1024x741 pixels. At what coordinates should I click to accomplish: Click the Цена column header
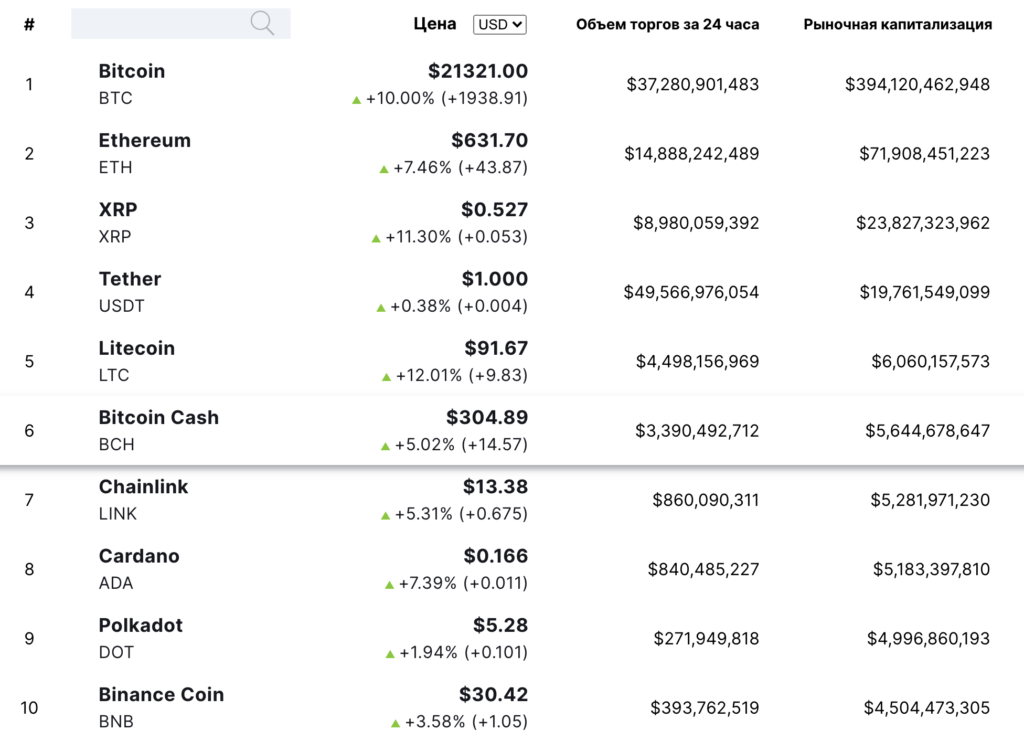click(434, 24)
